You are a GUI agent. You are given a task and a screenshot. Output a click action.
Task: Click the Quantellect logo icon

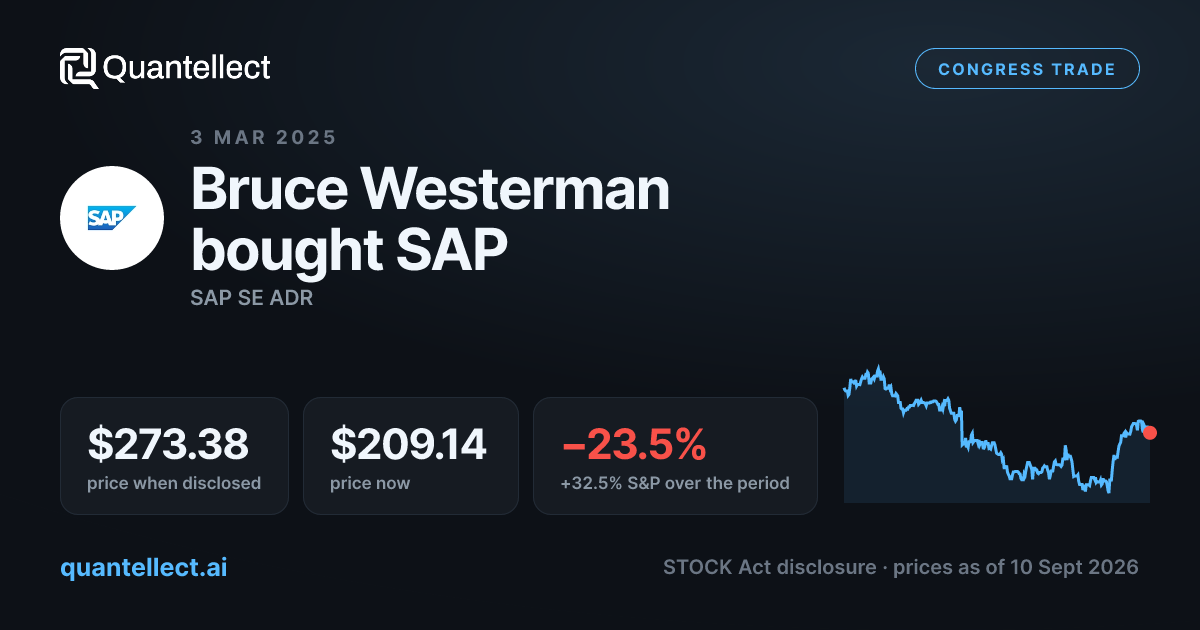coord(79,68)
